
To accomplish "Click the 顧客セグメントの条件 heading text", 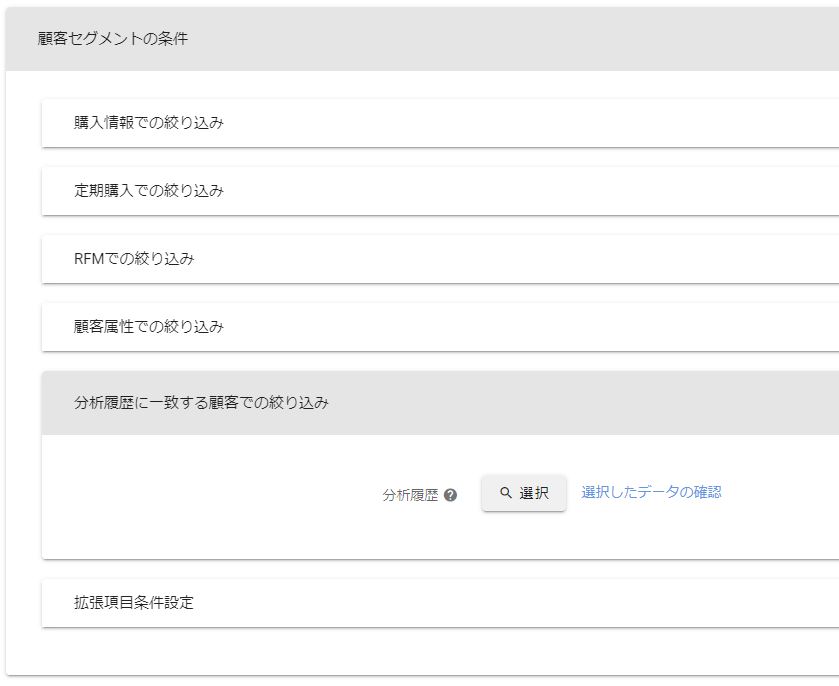I will coord(112,39).
